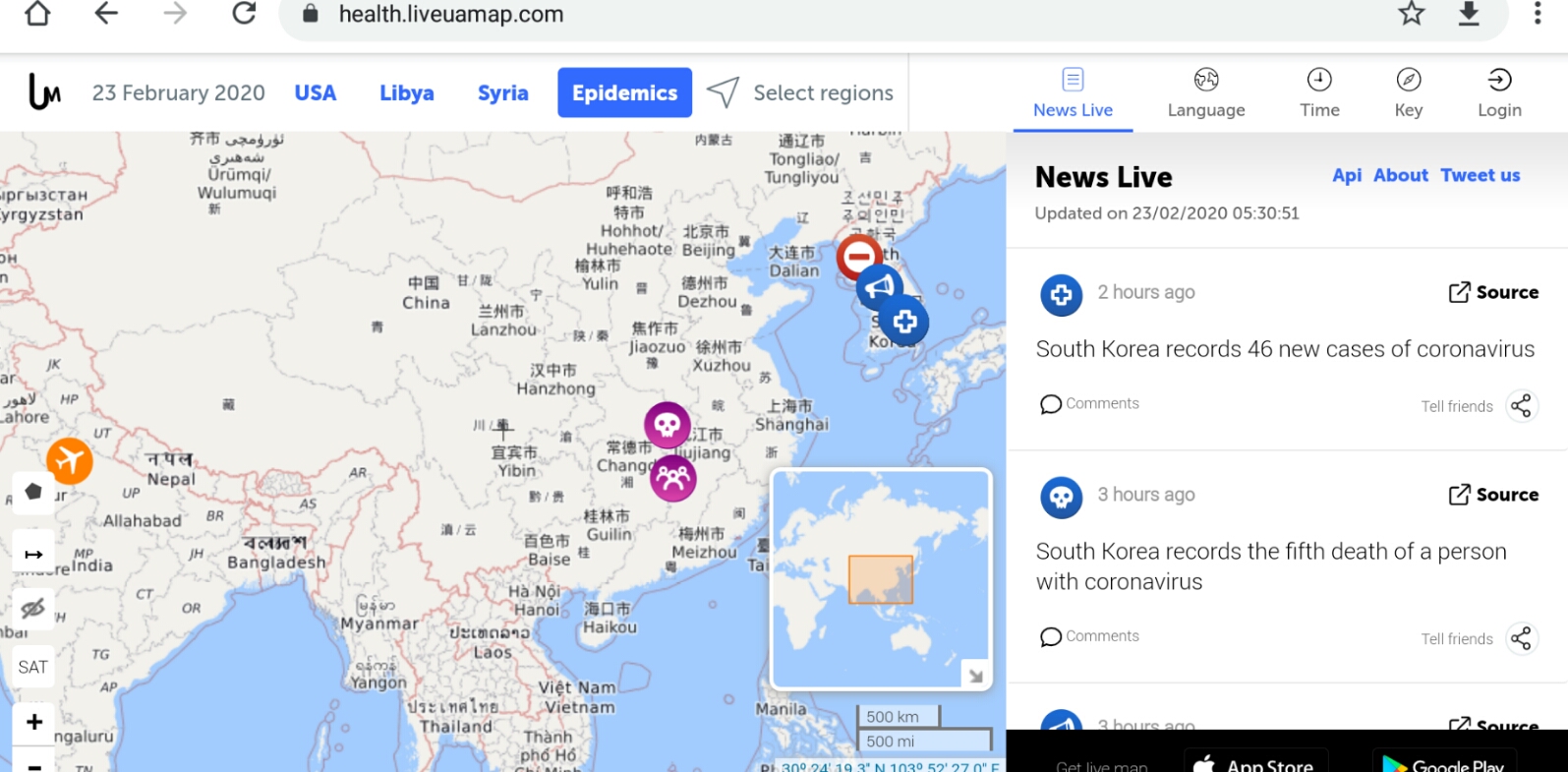Open the Language menu
Viewport: 1568px width, 772px height.
1206,93
